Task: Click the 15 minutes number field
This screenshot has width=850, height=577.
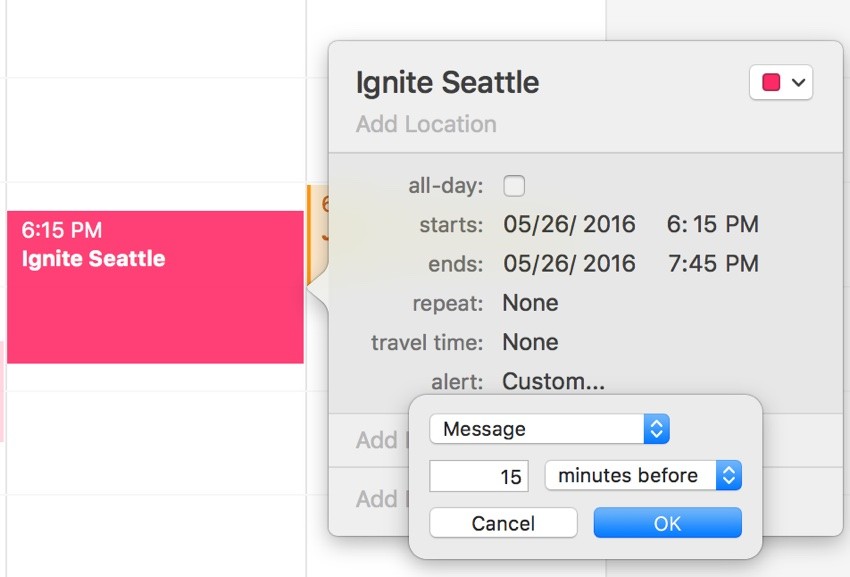Action: tap(479, 476)
